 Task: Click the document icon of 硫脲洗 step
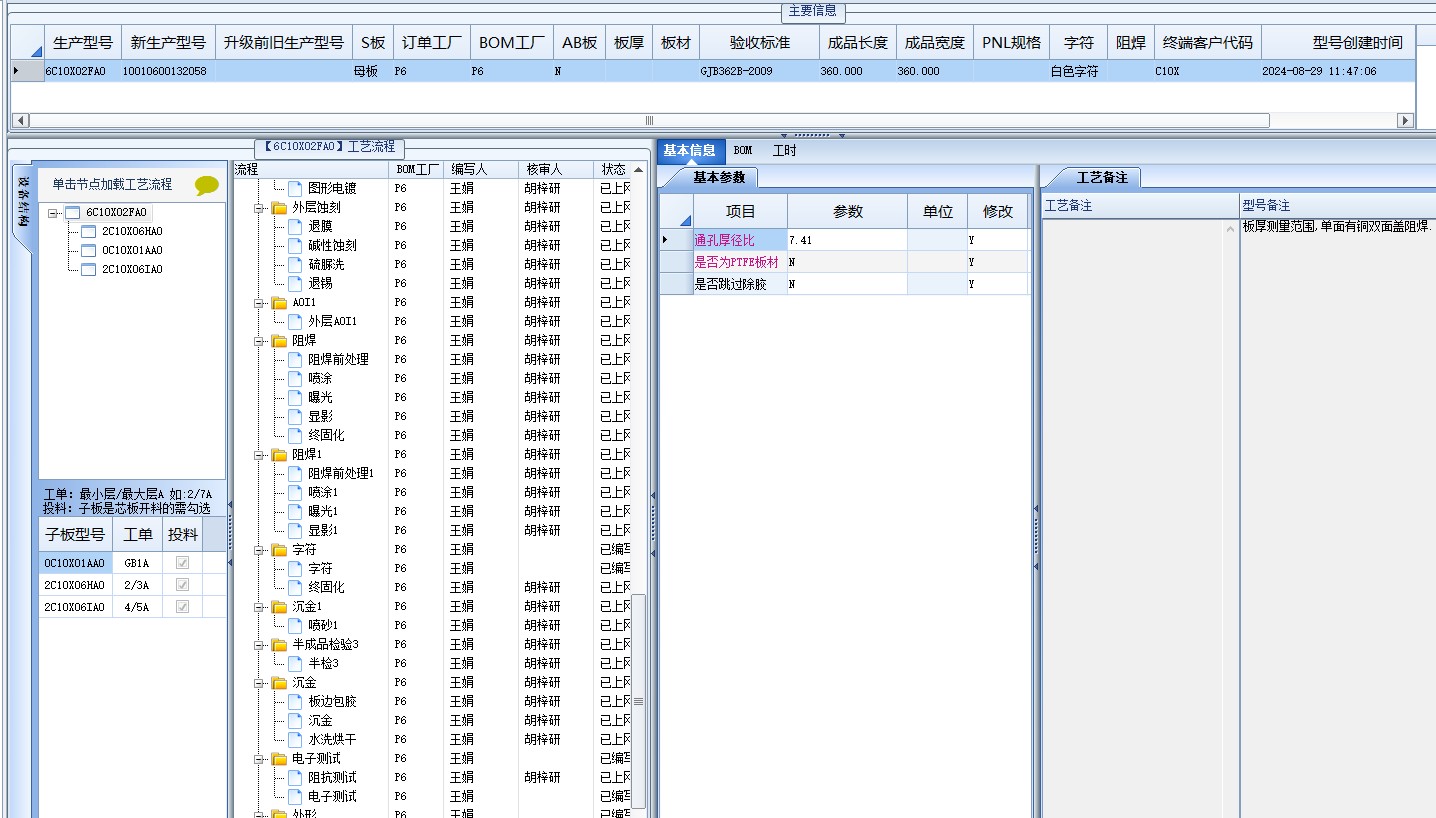pos(295,264)
